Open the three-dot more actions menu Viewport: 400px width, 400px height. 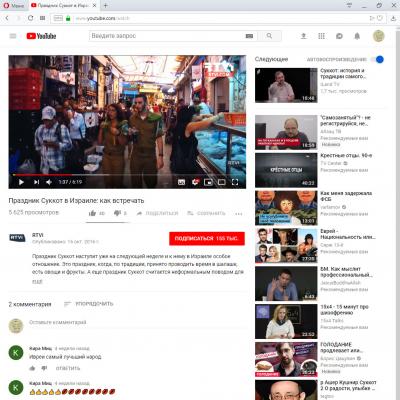239,214
